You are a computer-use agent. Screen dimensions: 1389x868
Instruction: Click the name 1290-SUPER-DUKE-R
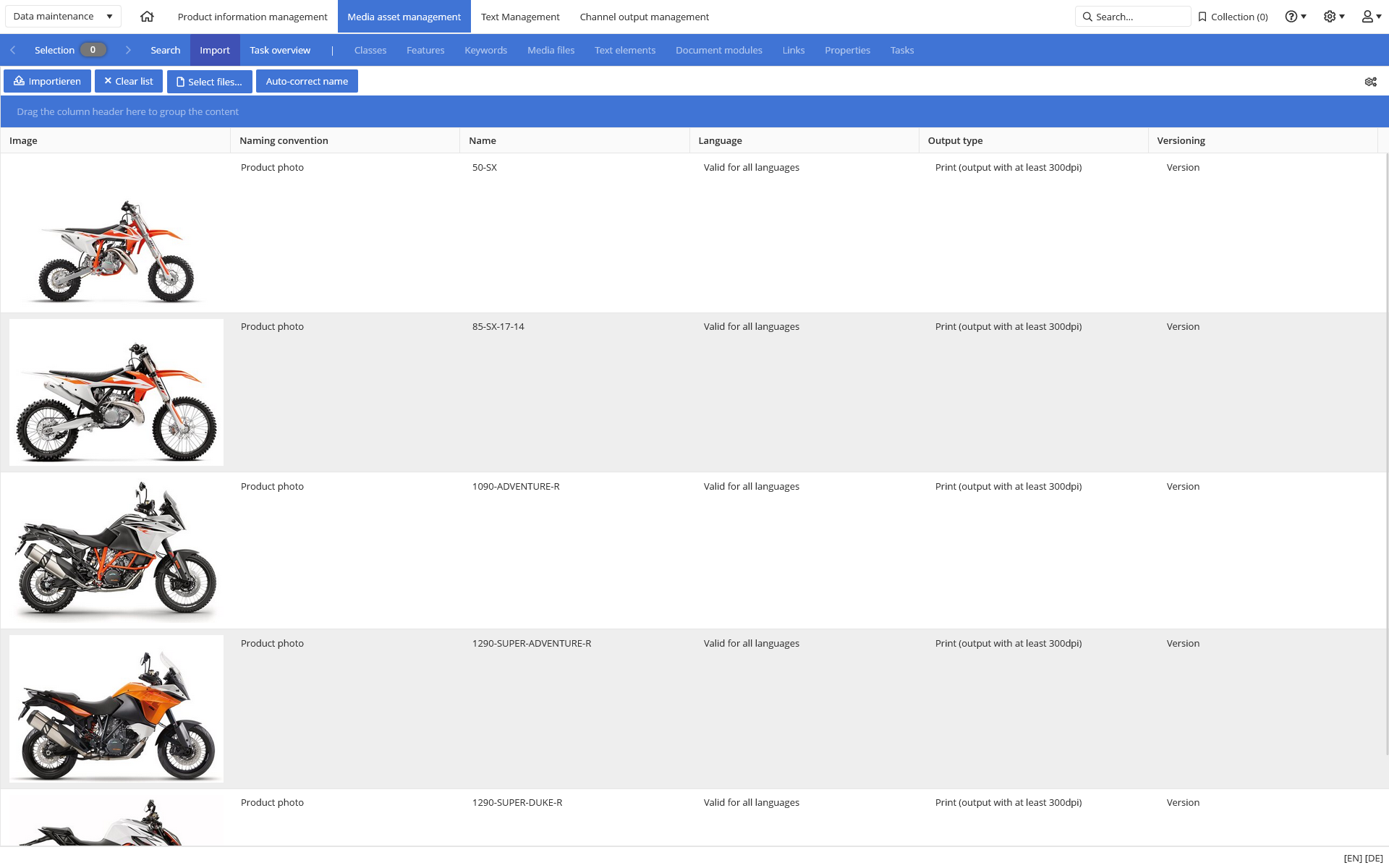tap(517, 802)
